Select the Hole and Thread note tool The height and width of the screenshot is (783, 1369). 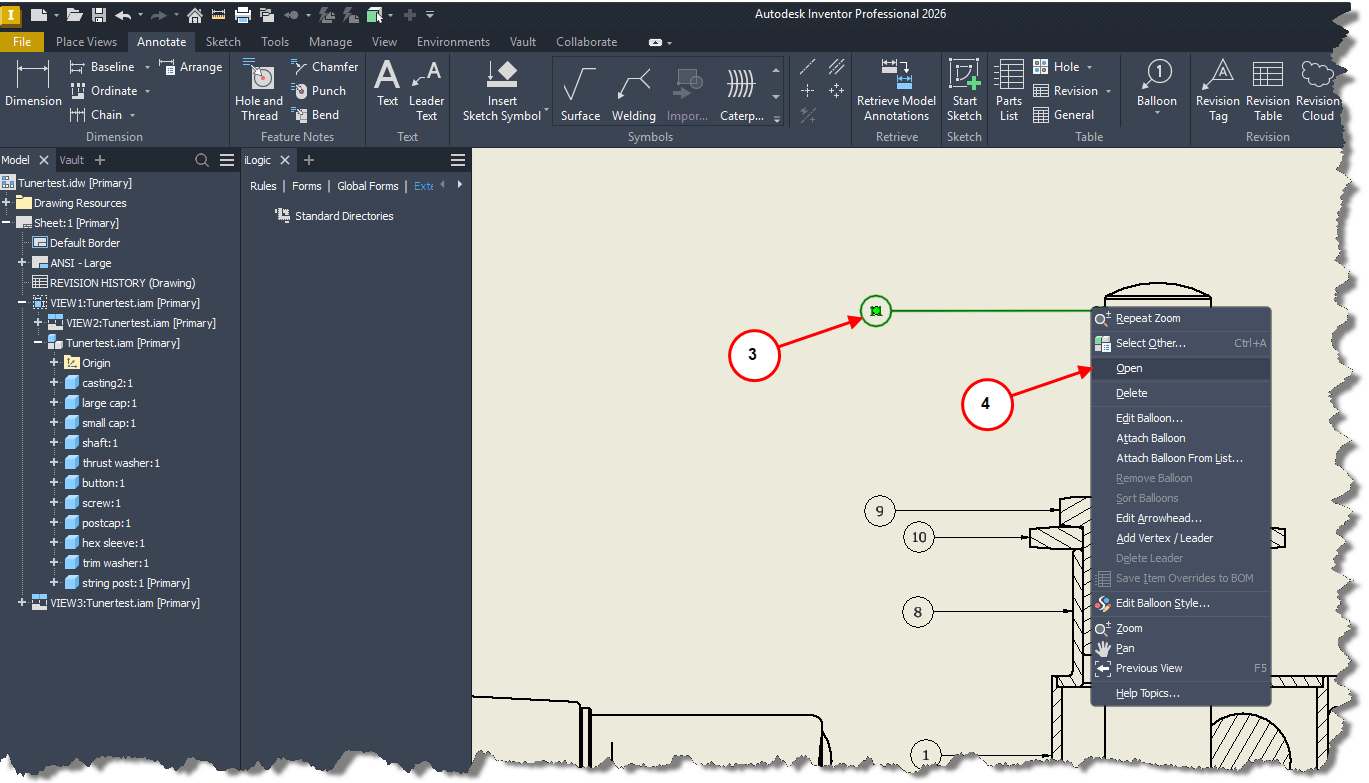259,92
